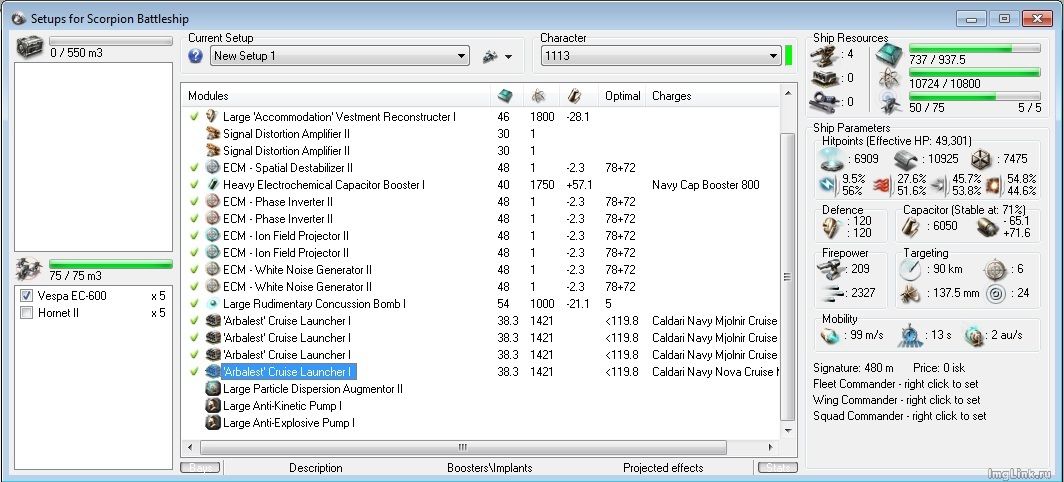
Task: Click the Navy Cap Booster 800 charge cell
Action: [x=706, y=185]
